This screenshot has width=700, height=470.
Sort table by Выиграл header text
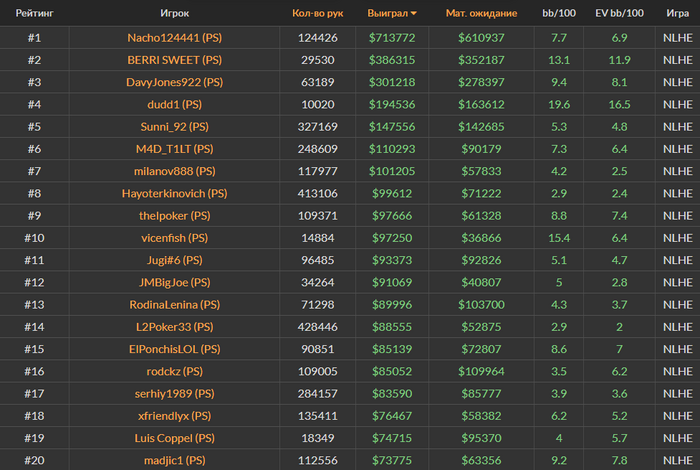click(x=387, y=13)
